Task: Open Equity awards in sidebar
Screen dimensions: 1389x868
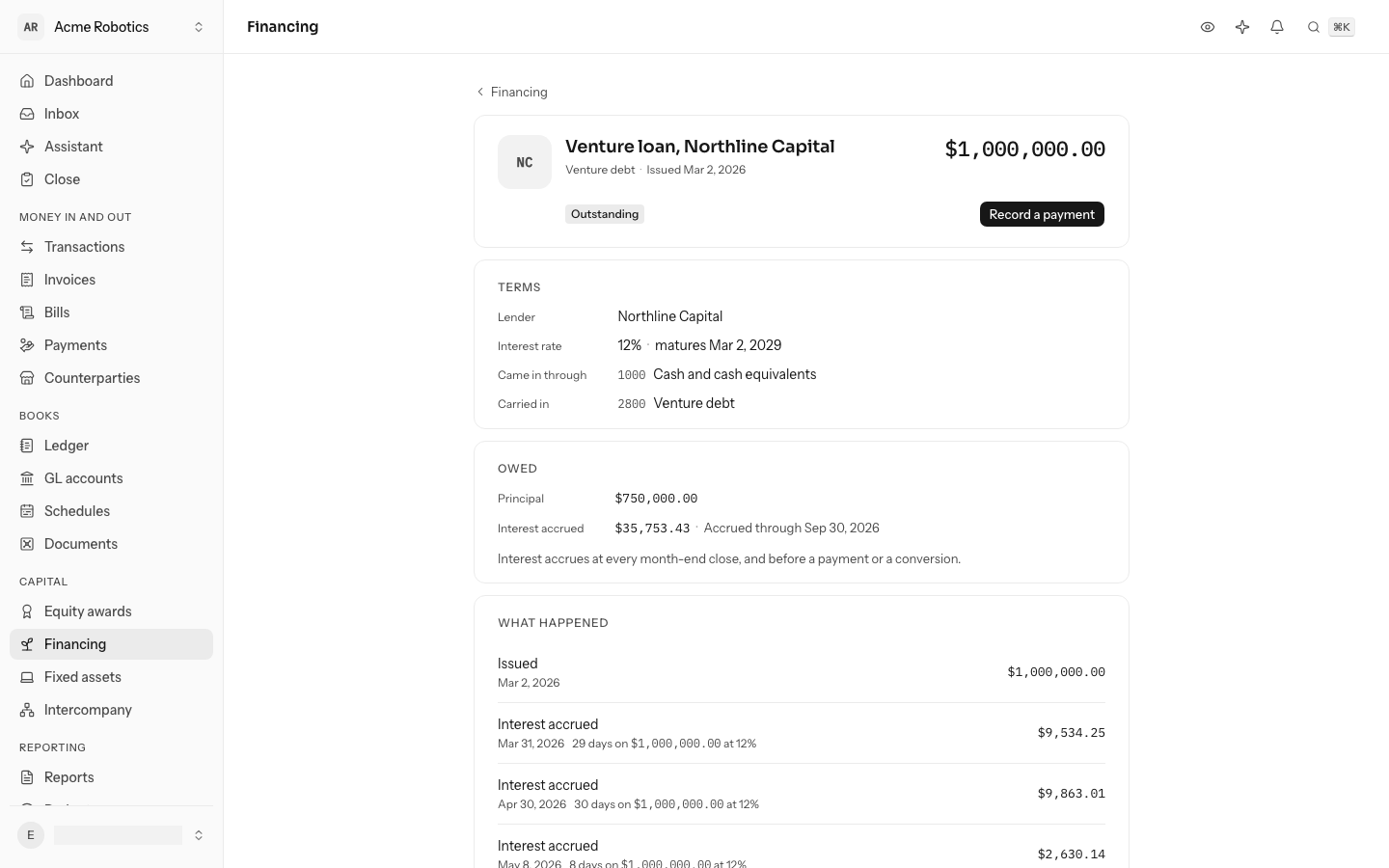Action: pyautogui.click(x=111, y=611)
